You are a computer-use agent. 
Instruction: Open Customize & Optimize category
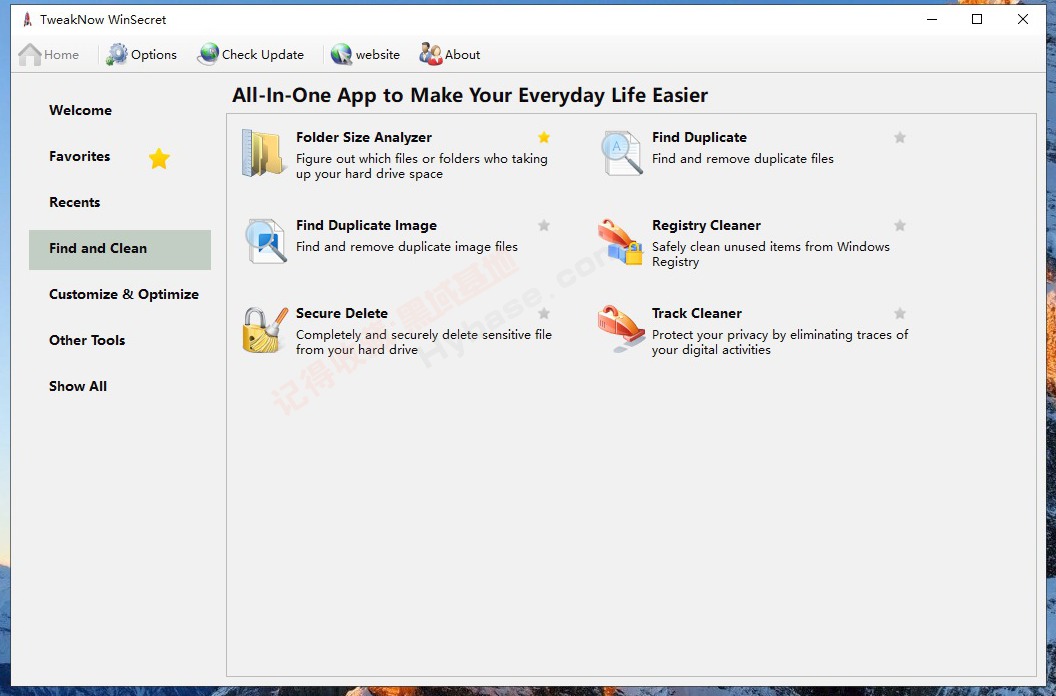click(124, 294)
